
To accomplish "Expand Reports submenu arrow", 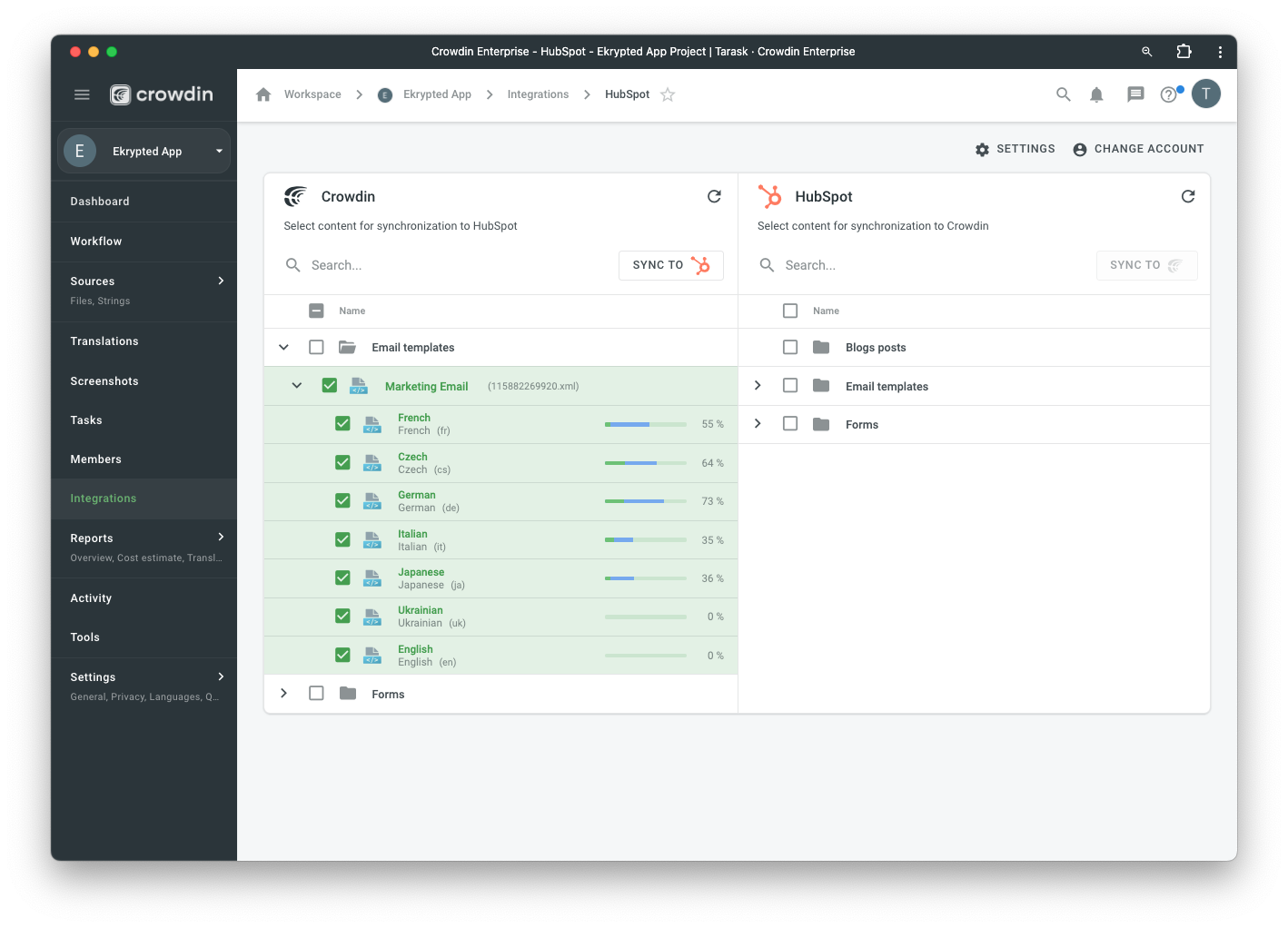I will coord(221,538).
